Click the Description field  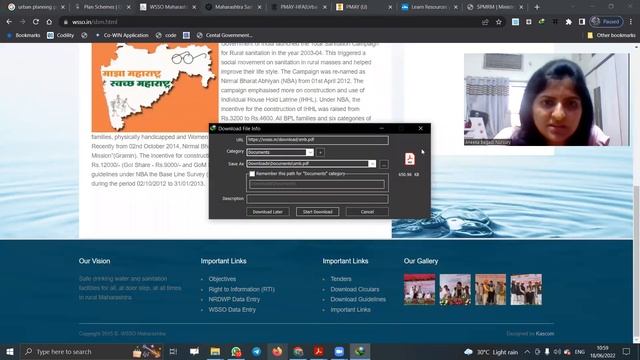pos(317,199)
